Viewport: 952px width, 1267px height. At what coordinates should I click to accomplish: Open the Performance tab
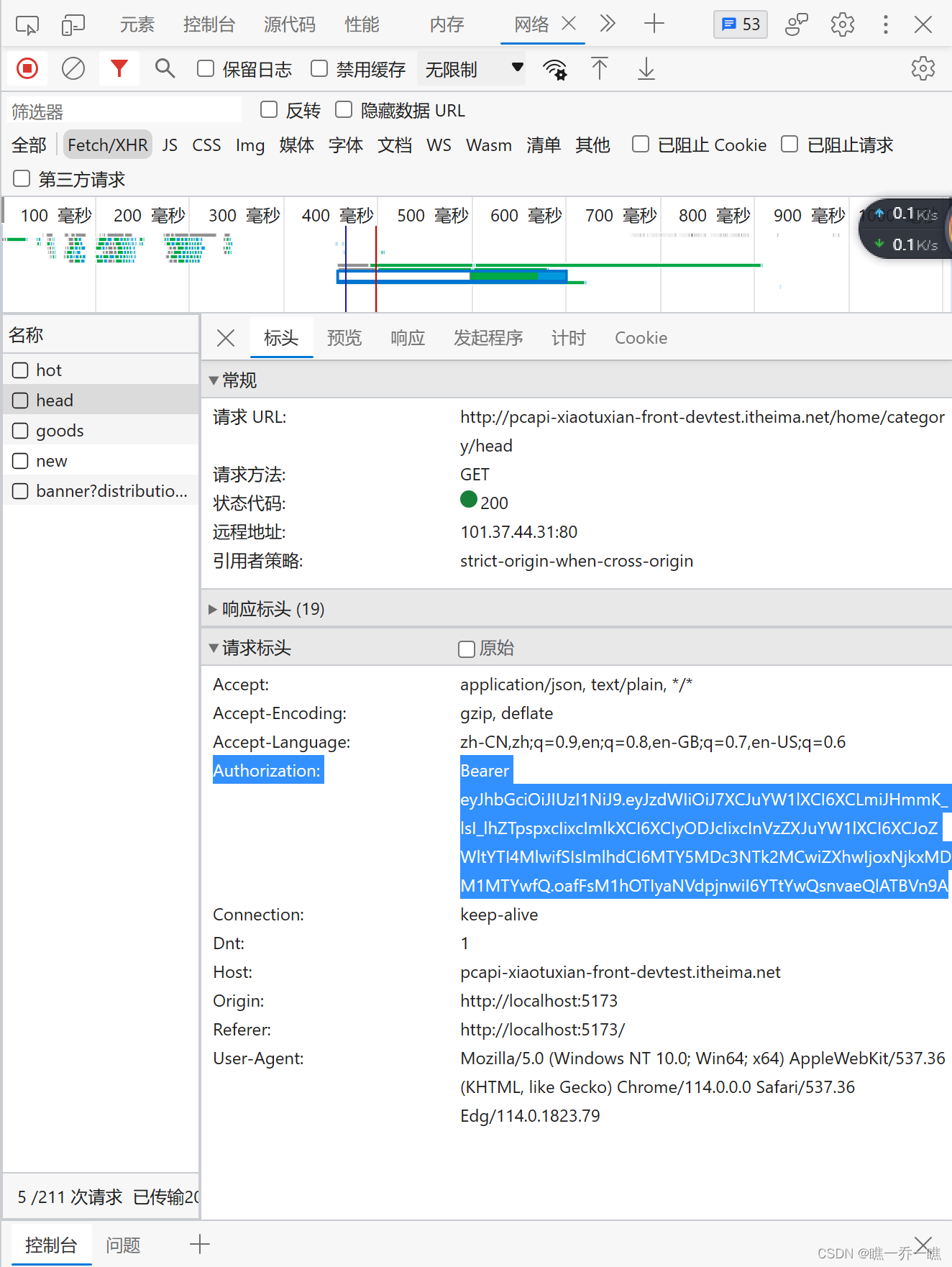pos(362,24)
